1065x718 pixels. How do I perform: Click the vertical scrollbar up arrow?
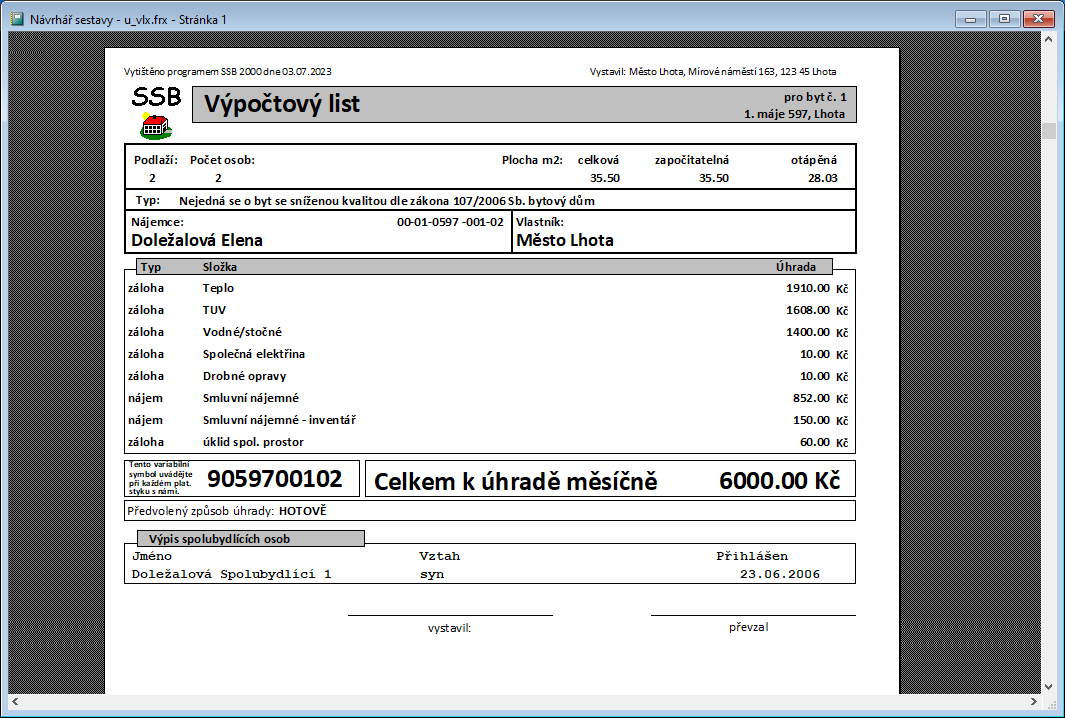click(x=1048, y=41)
